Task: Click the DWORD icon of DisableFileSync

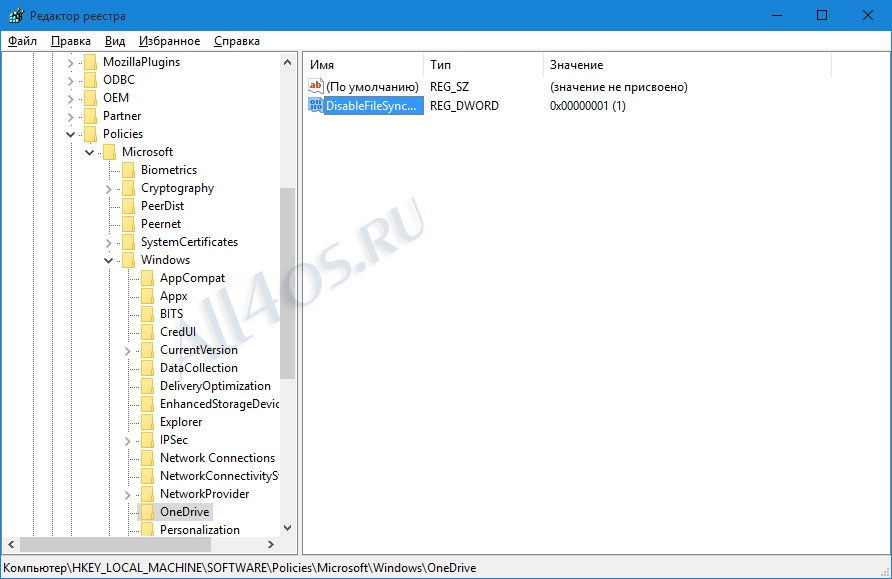Action: click(x=316, y=105)
